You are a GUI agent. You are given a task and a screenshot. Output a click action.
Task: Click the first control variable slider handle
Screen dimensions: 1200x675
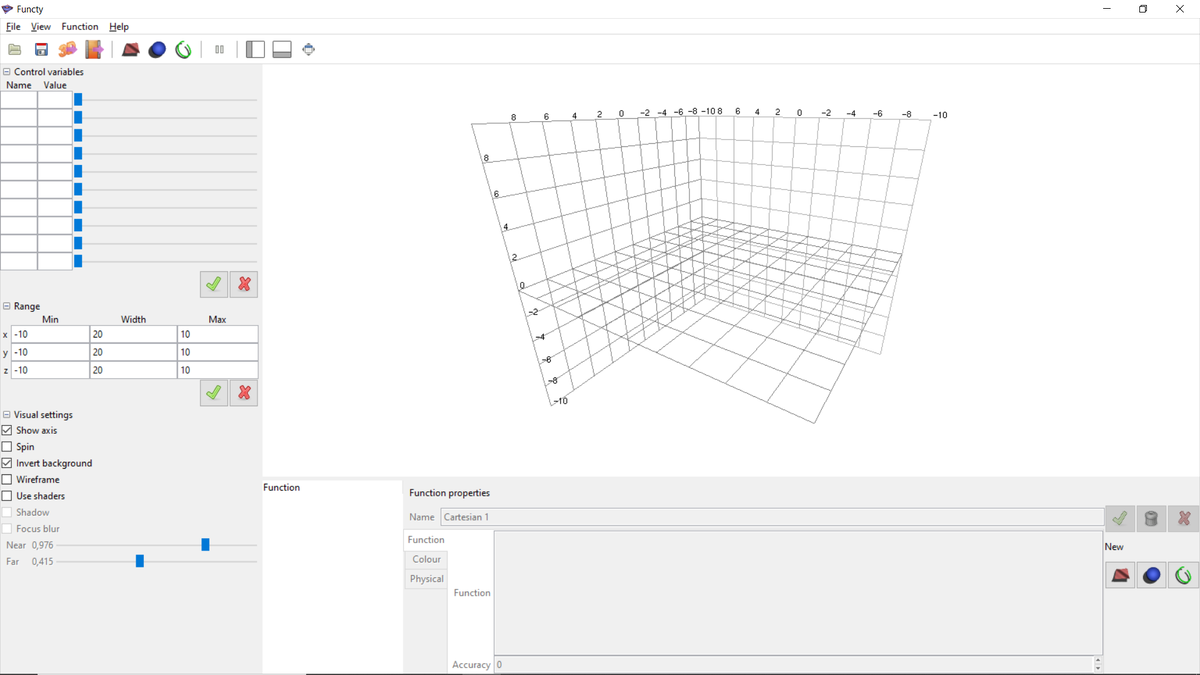pos(78,99)
